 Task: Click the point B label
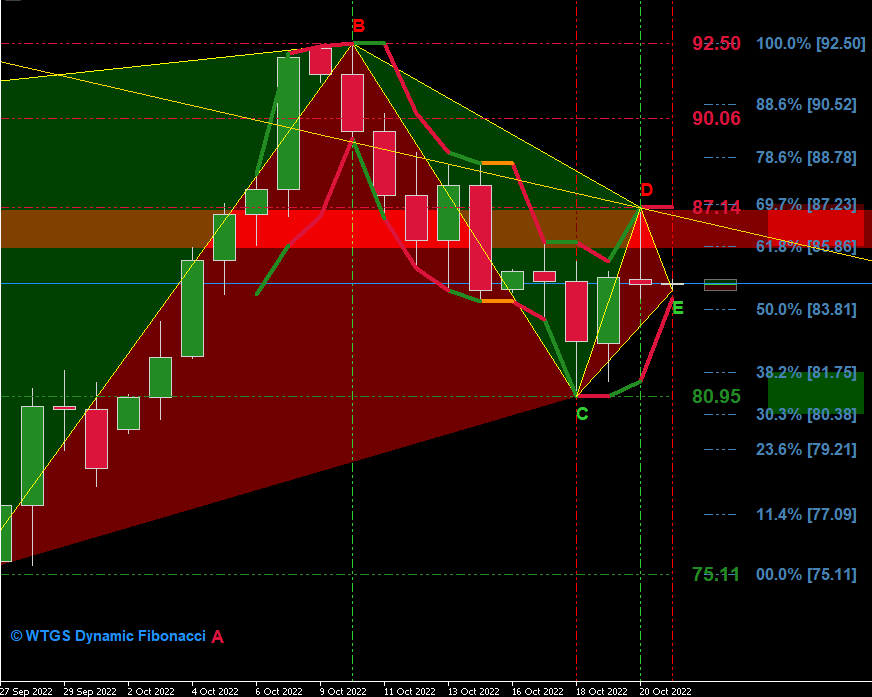(359, 26)
